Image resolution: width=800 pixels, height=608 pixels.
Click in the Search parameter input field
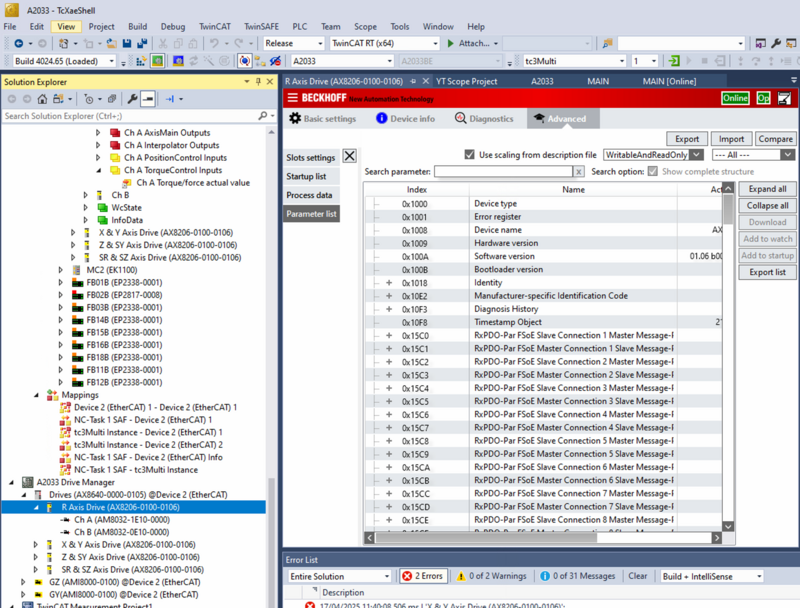coord(503,172)
